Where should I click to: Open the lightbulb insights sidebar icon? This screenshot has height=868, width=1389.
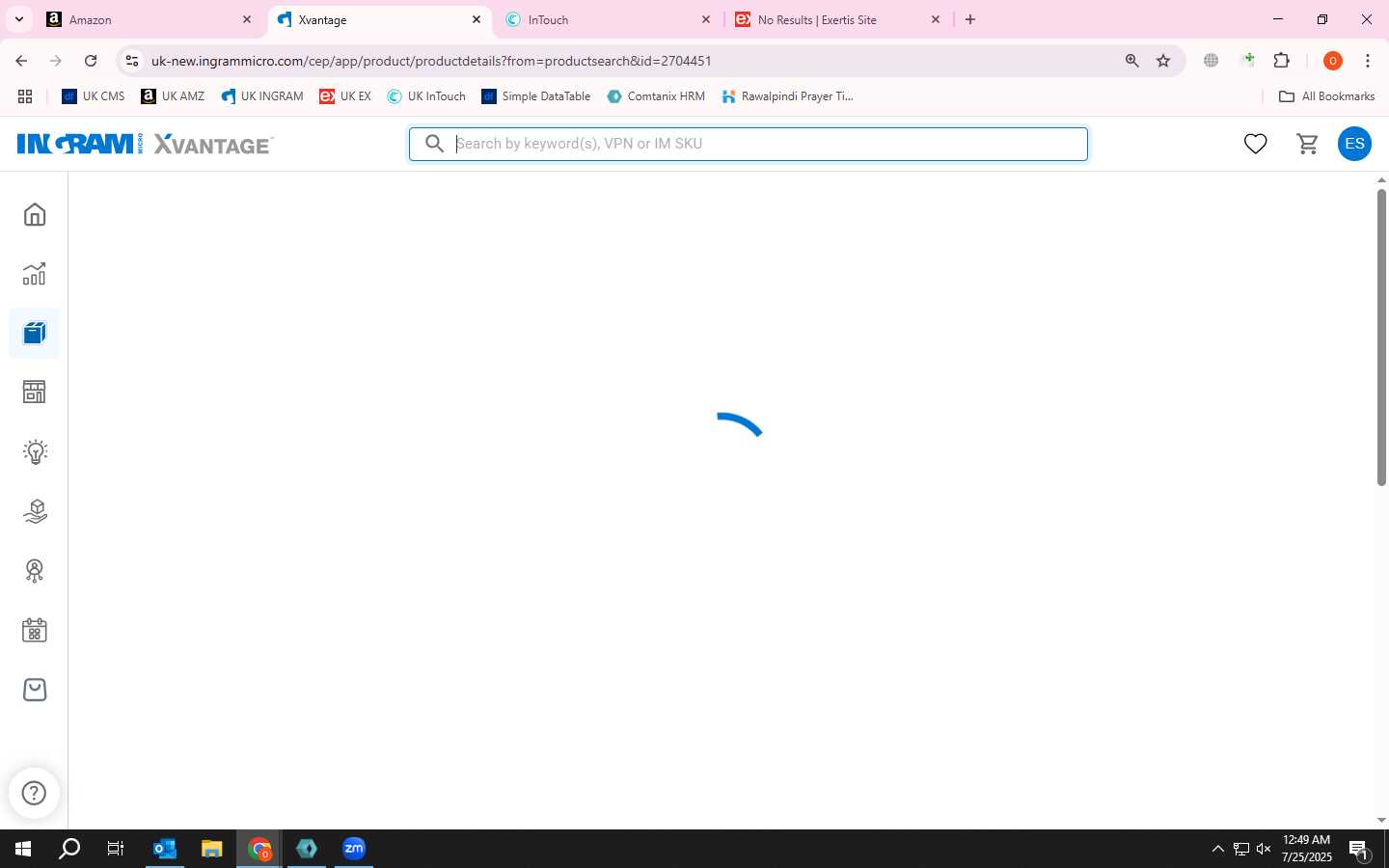(x=35, y=452)
